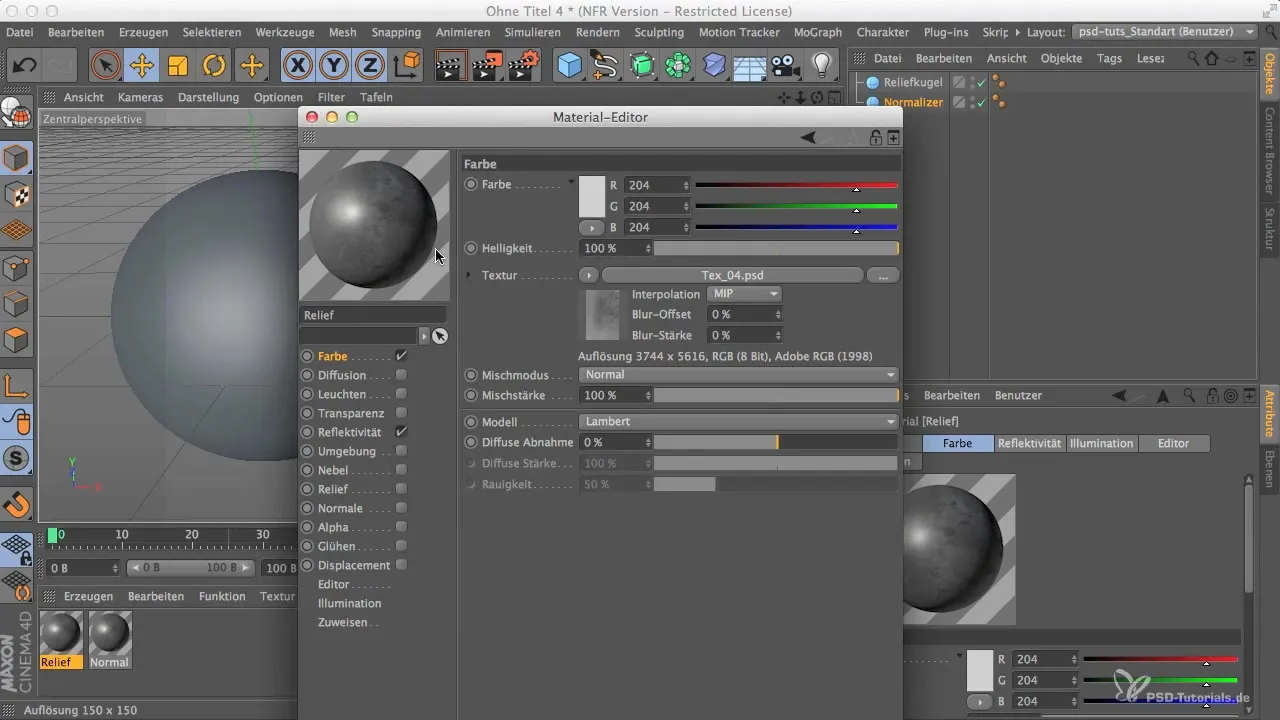Image resolution: width=1280 pixels, height=720 pixels.
Task: Select the Scale tool
Action: tap(178, 66)
